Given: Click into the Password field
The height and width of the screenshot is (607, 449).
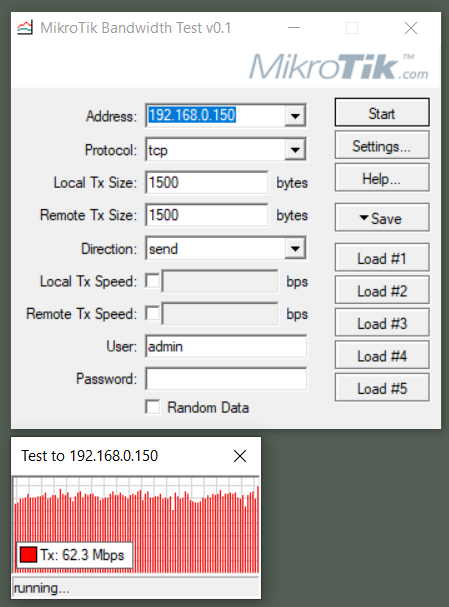Looking at the screenshot, I should coord(226,379).
